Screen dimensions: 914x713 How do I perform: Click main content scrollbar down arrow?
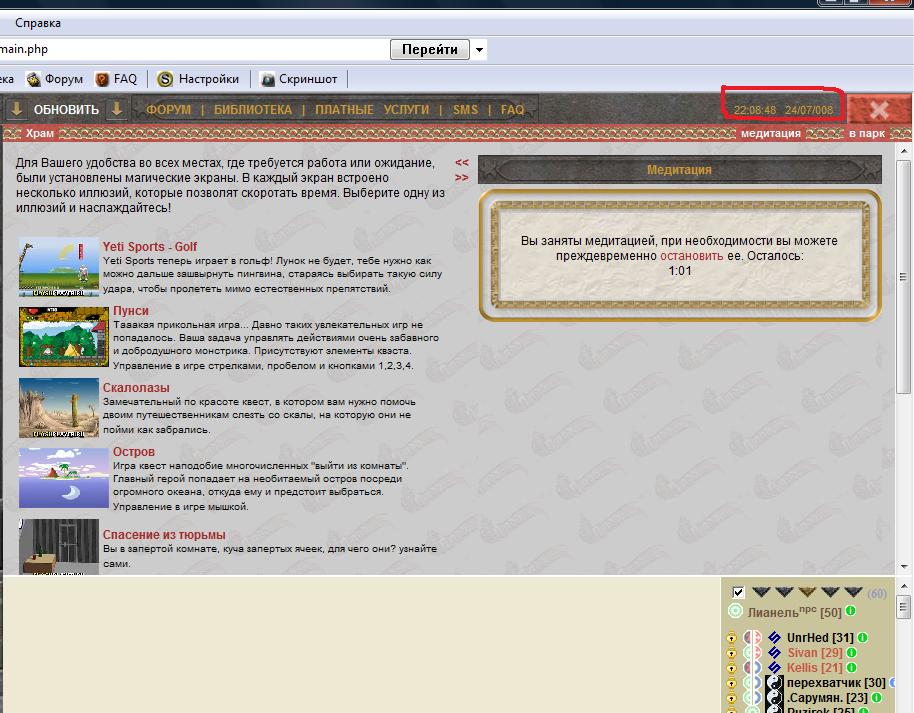(904, 567)
